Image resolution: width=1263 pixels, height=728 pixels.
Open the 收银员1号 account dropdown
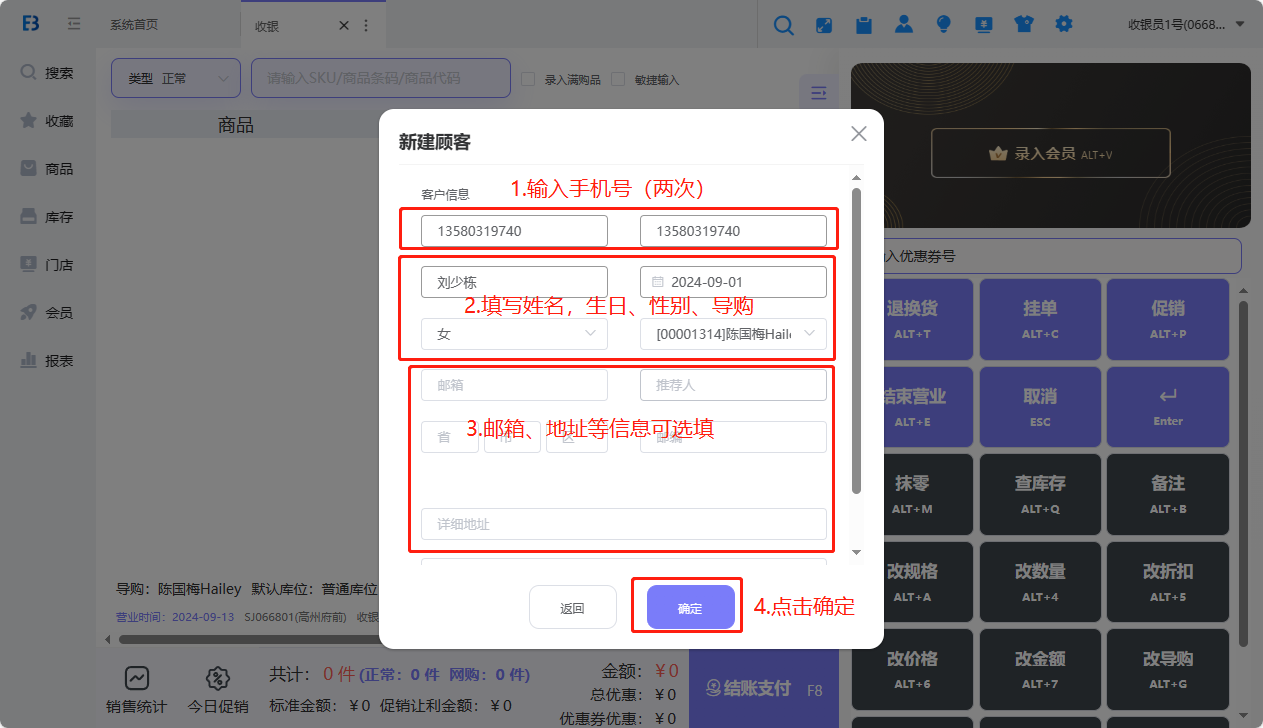coord(1186,25)
